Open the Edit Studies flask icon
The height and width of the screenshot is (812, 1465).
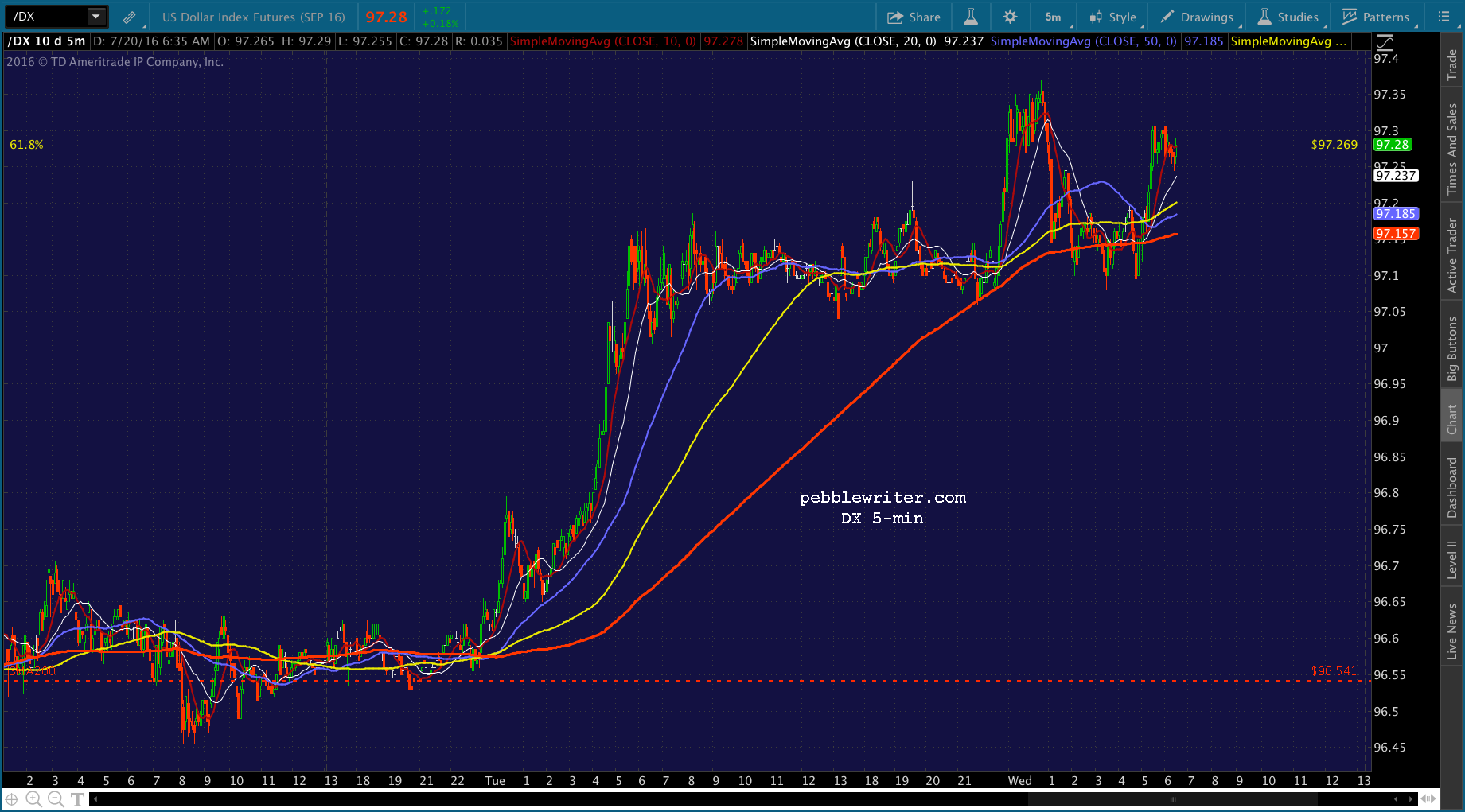point(970,17)
